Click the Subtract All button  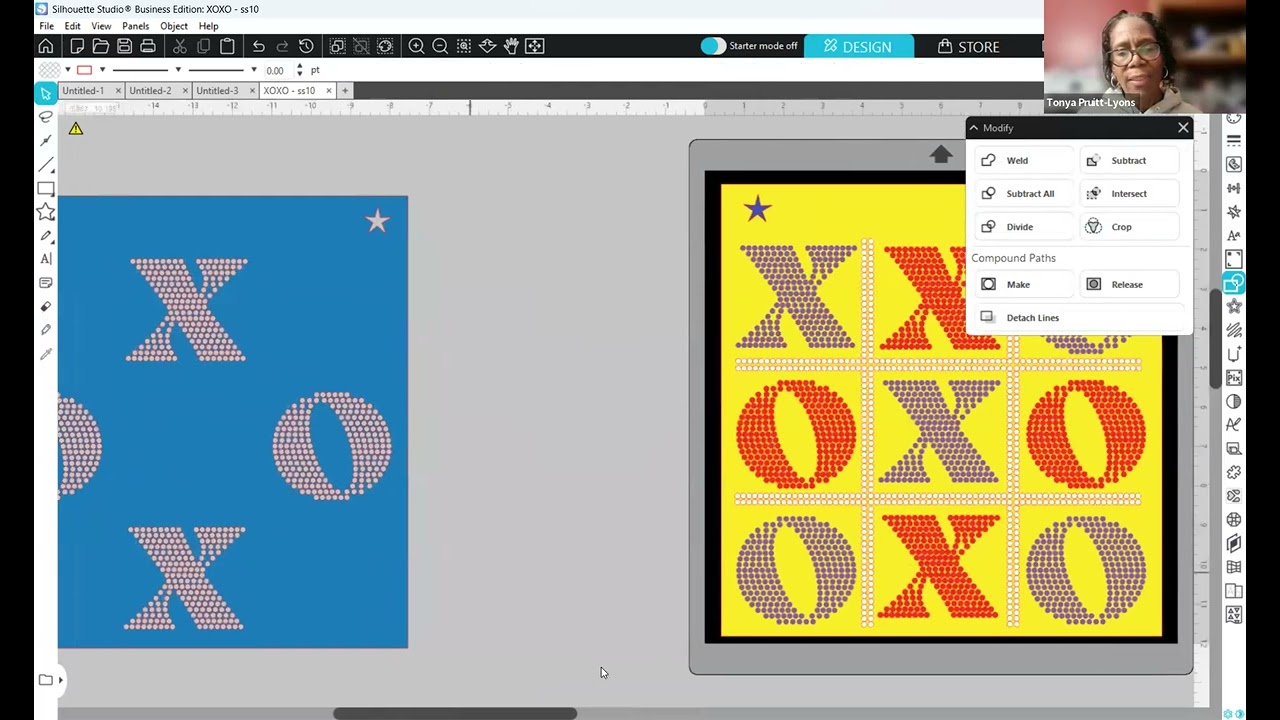coord(1023,193)
